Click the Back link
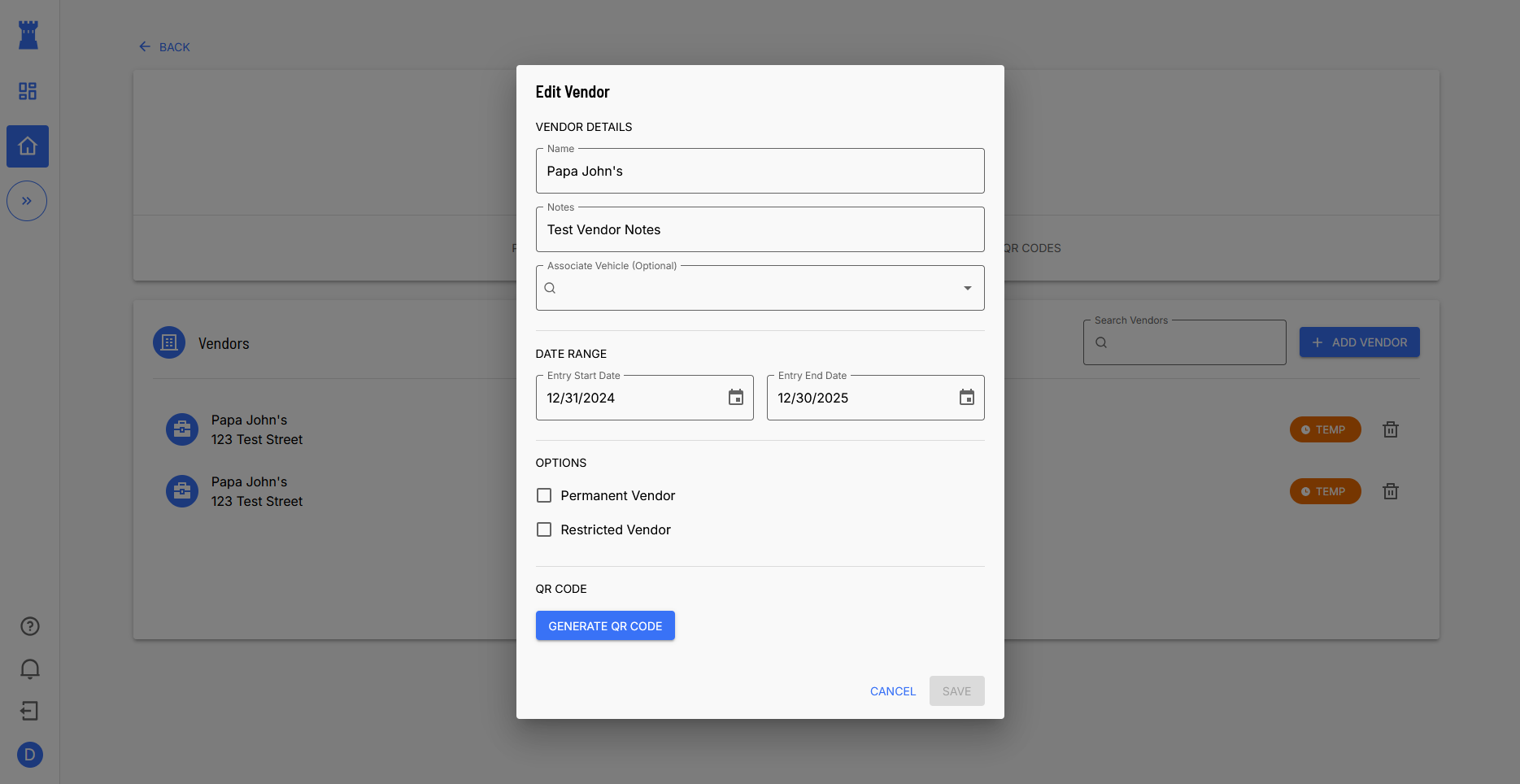This screenshot has width=1520, height=784. pyautogui.click(x=165, y=47)
